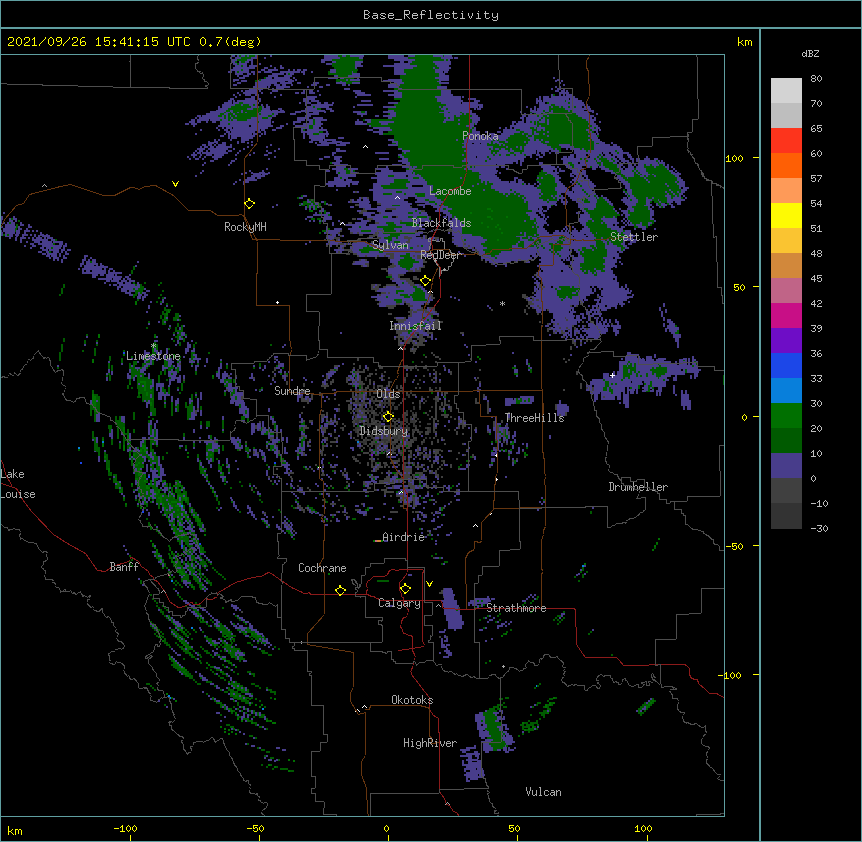Click the Base_Reflectivity title
This screenshot has height=842, width=862.
tap(431, 15)
